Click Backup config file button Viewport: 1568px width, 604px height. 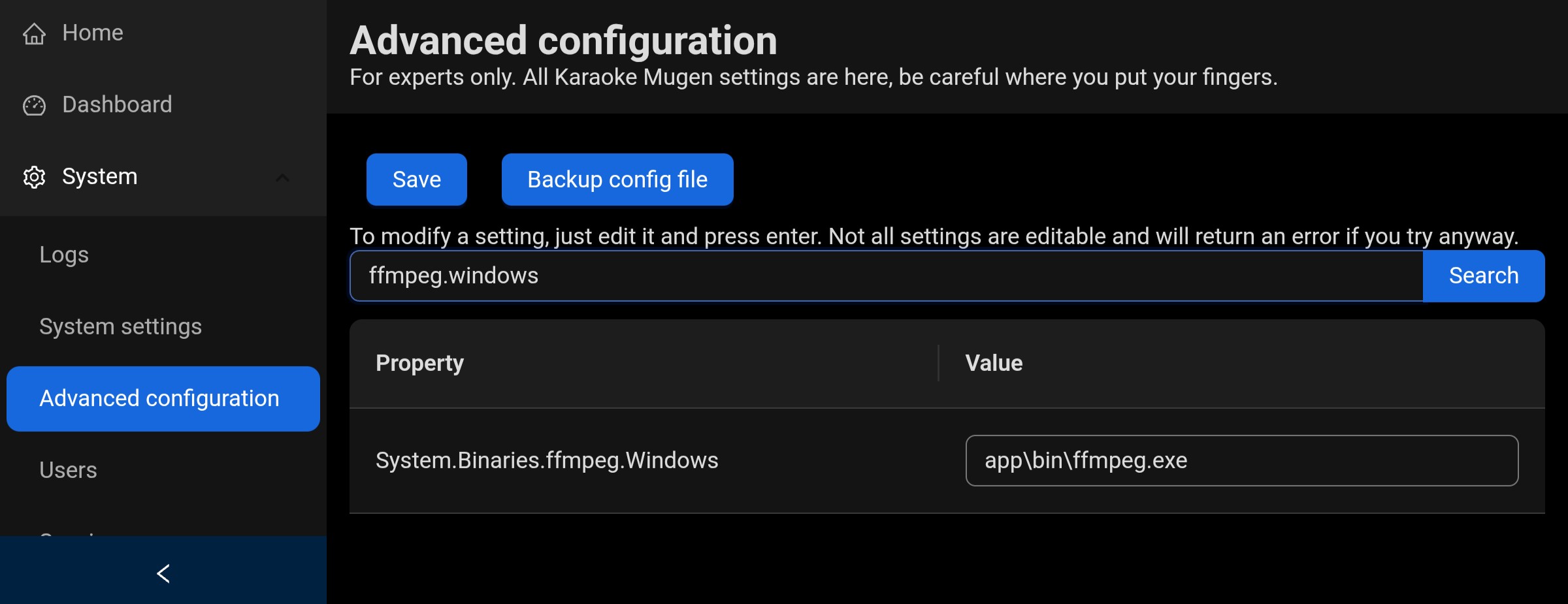[617, 180]
